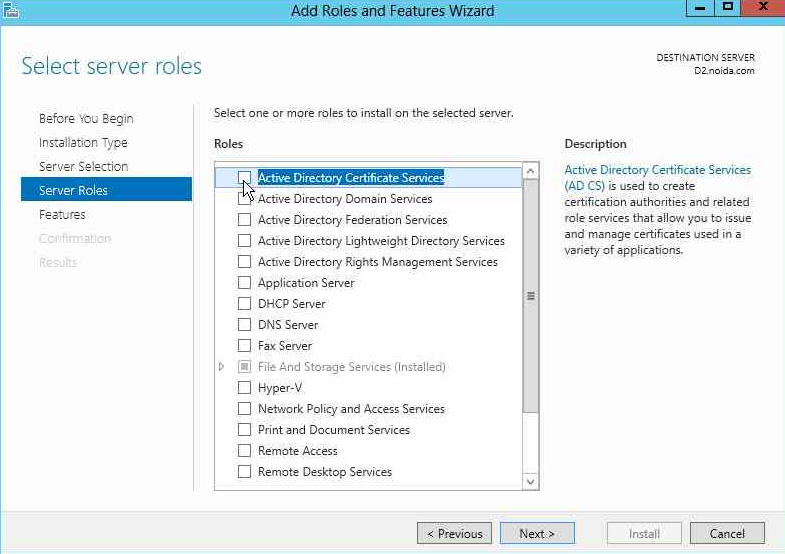Select Network Policy and Access Services label
Image resolution: width=785 pixels, height=554 pixels.
pos(351,409)
